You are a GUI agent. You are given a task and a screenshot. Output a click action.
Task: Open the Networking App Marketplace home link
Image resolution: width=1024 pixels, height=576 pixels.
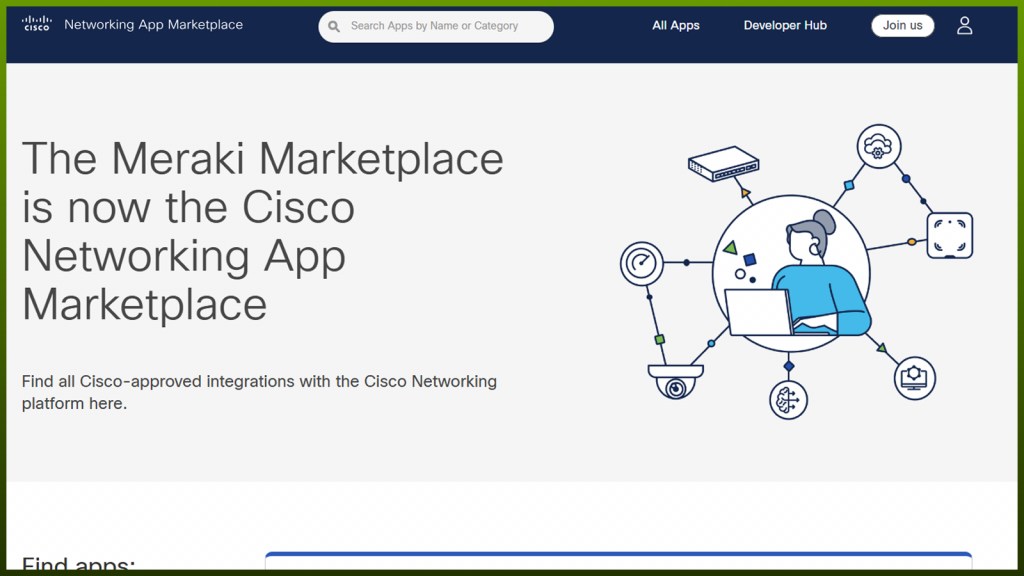(x=153, y=25)
